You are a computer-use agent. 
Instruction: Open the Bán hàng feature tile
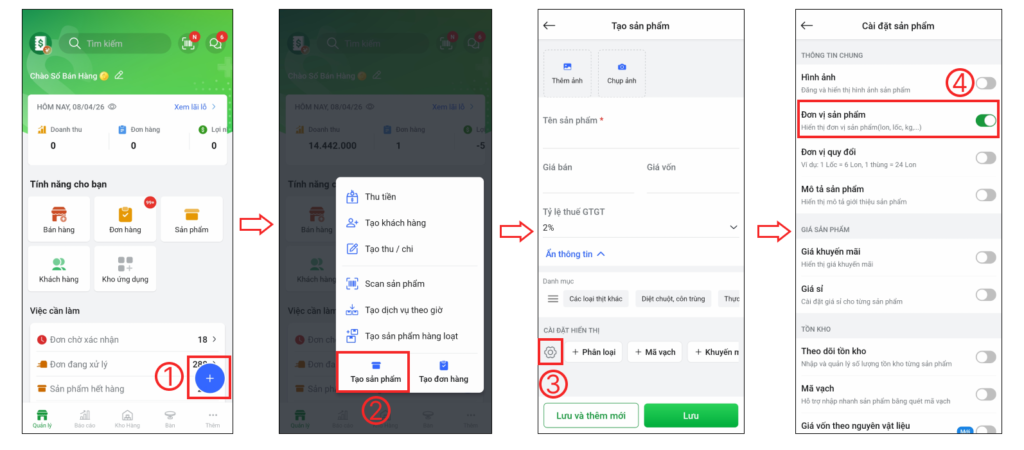[59, 219]
